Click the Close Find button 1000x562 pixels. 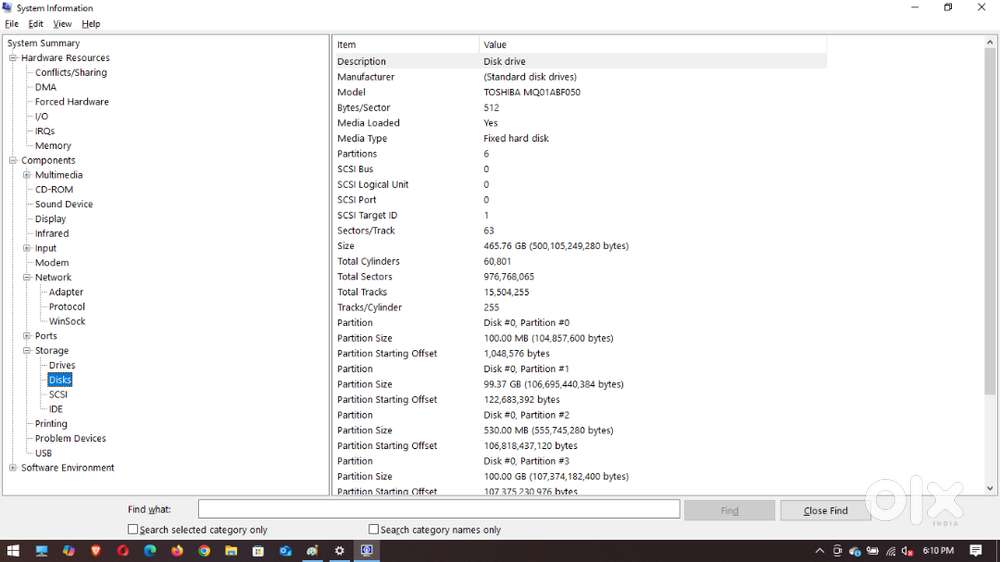coord(825,511)
